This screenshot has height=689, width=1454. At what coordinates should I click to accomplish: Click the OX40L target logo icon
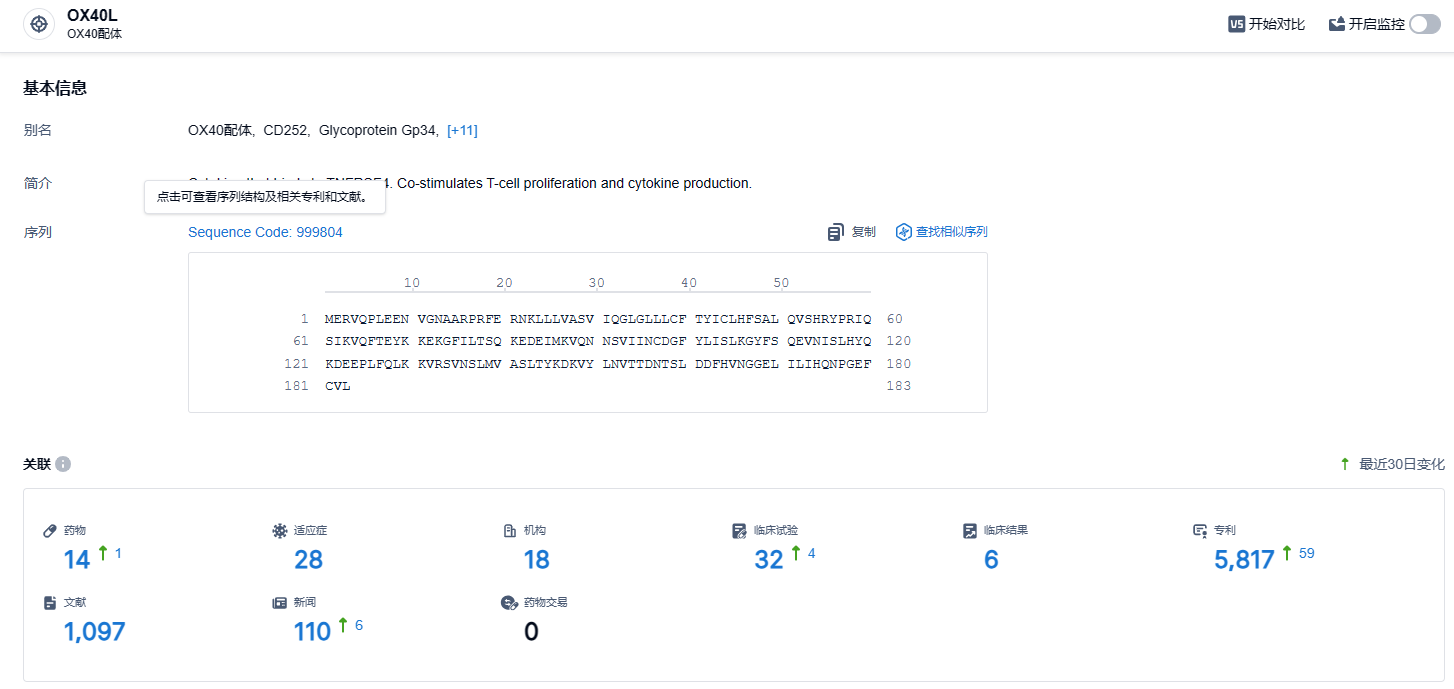pyautogui.click(x=39, y=24)
